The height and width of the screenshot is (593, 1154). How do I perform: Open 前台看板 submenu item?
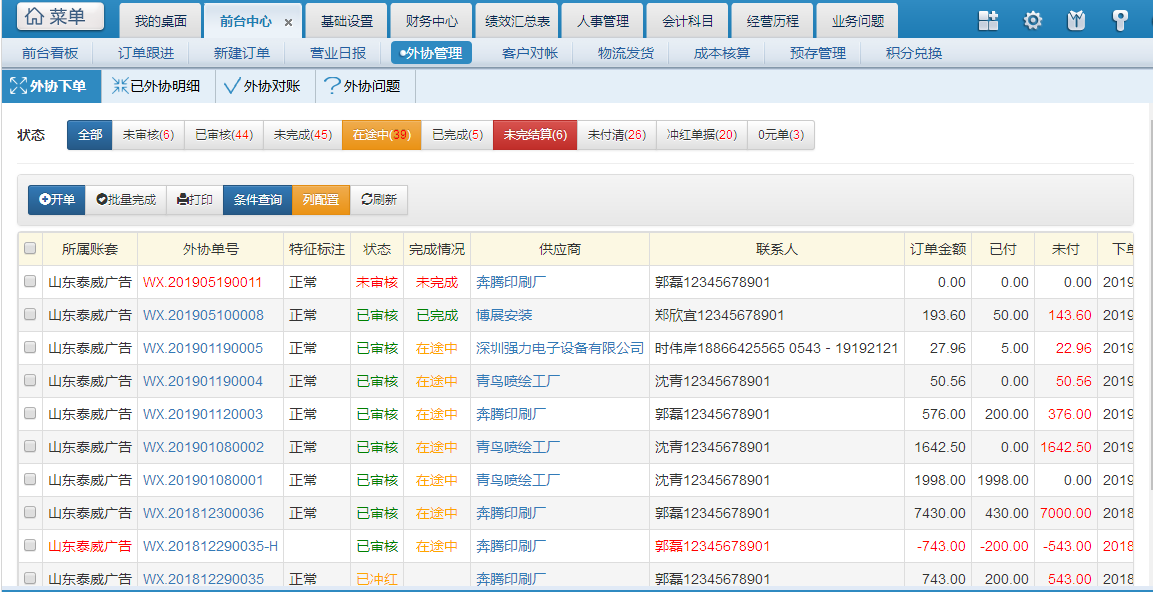(50, 53)
